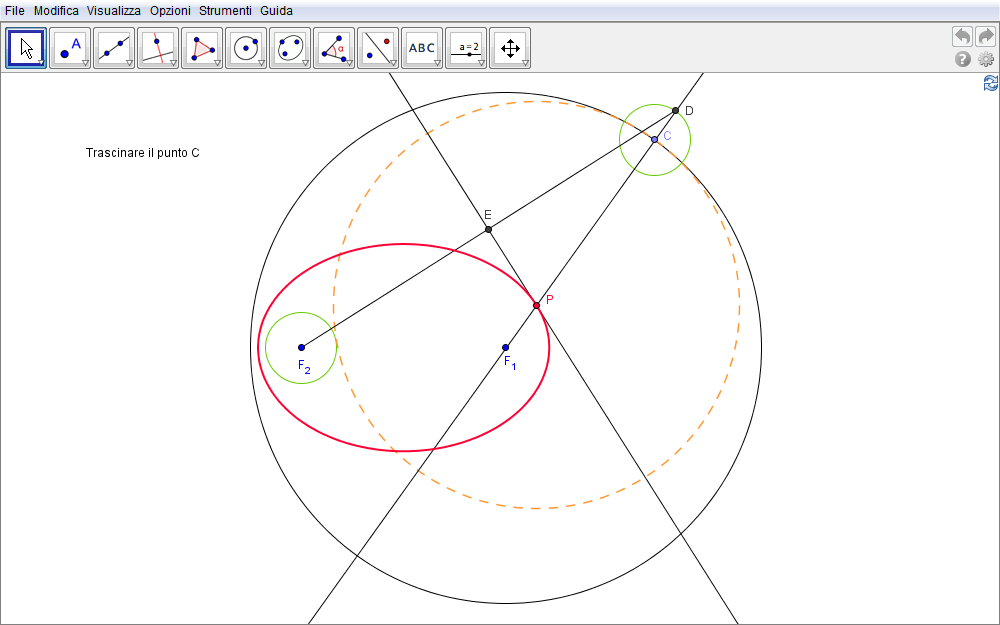The width and height of the screenshot is (1000, 625).
Task: Choose the line through two points tool
Action: click(114, 47)
